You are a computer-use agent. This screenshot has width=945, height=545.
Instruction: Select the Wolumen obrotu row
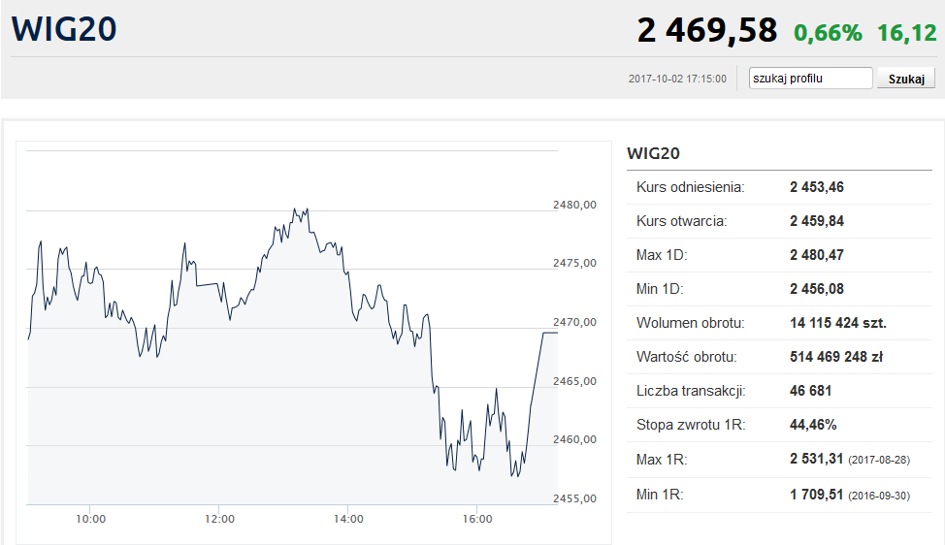[x=780, y=323]
